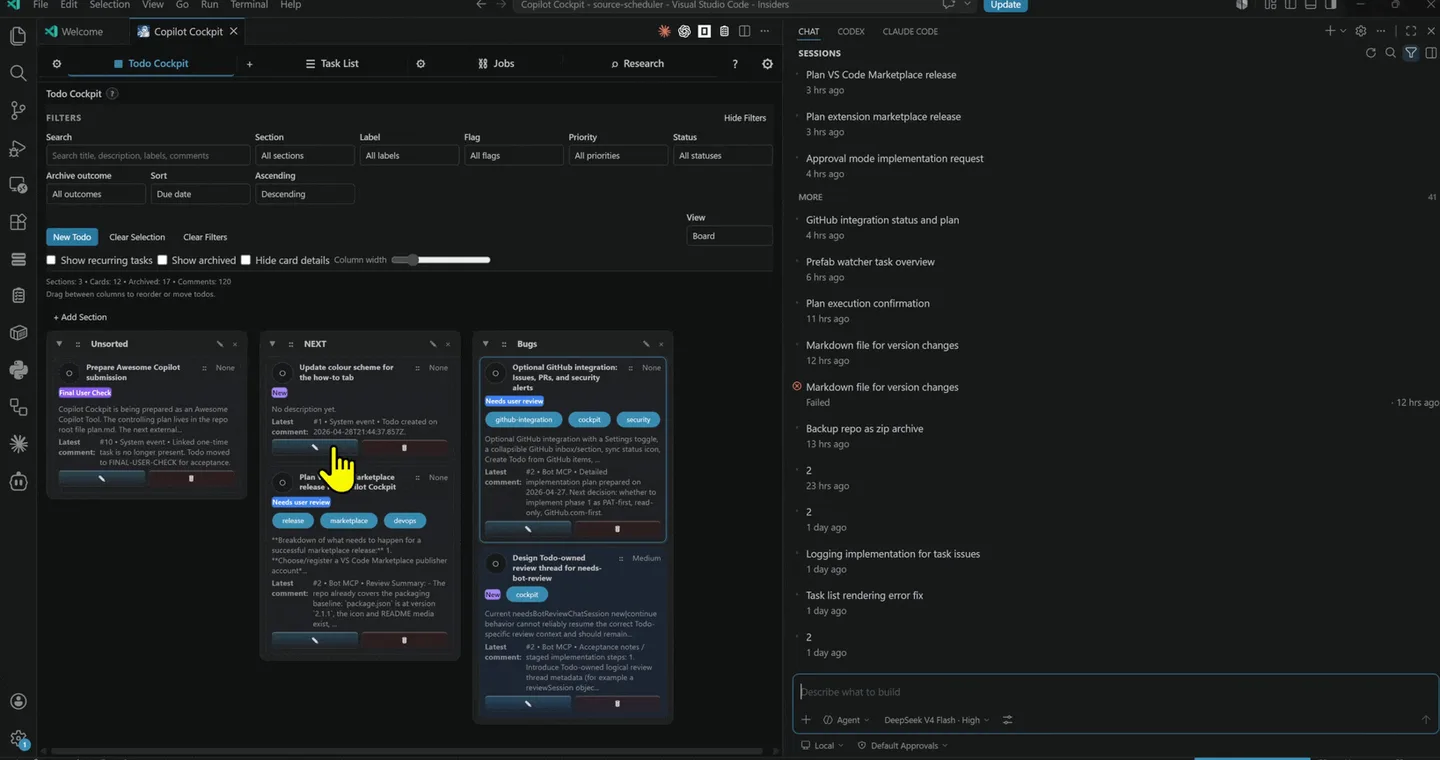Edit the todo card tagged devops
The width and height of the screenshot is (1440, 760).
pos(314,640)
